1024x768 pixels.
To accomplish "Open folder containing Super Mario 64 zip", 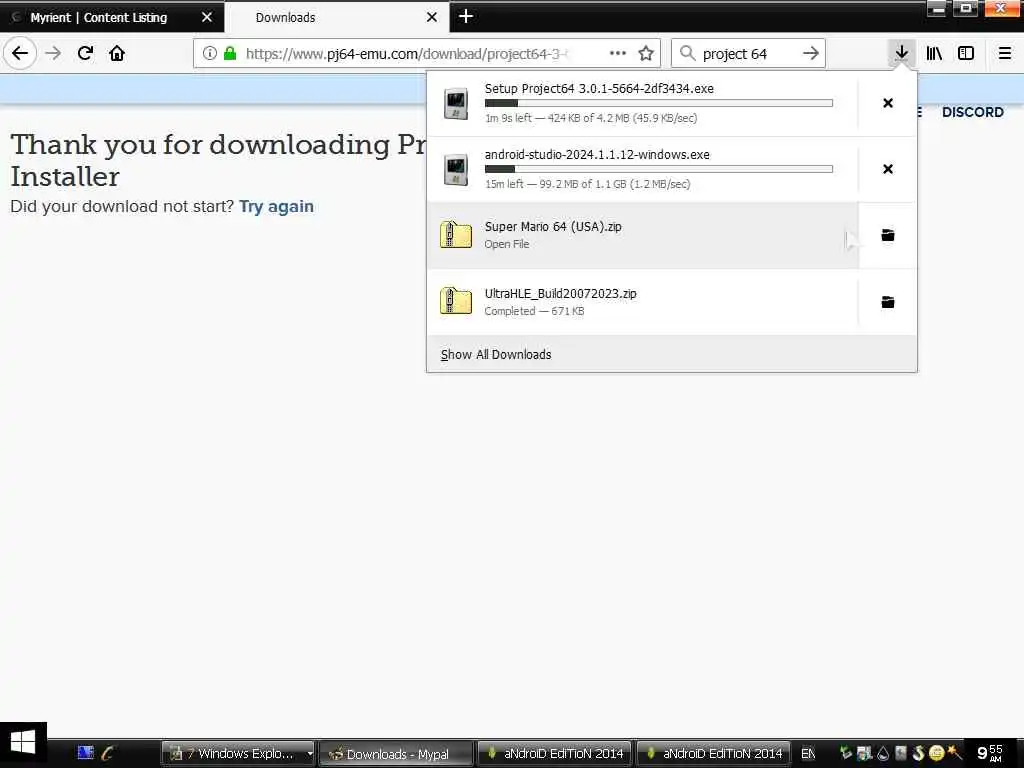I will 888,235.
